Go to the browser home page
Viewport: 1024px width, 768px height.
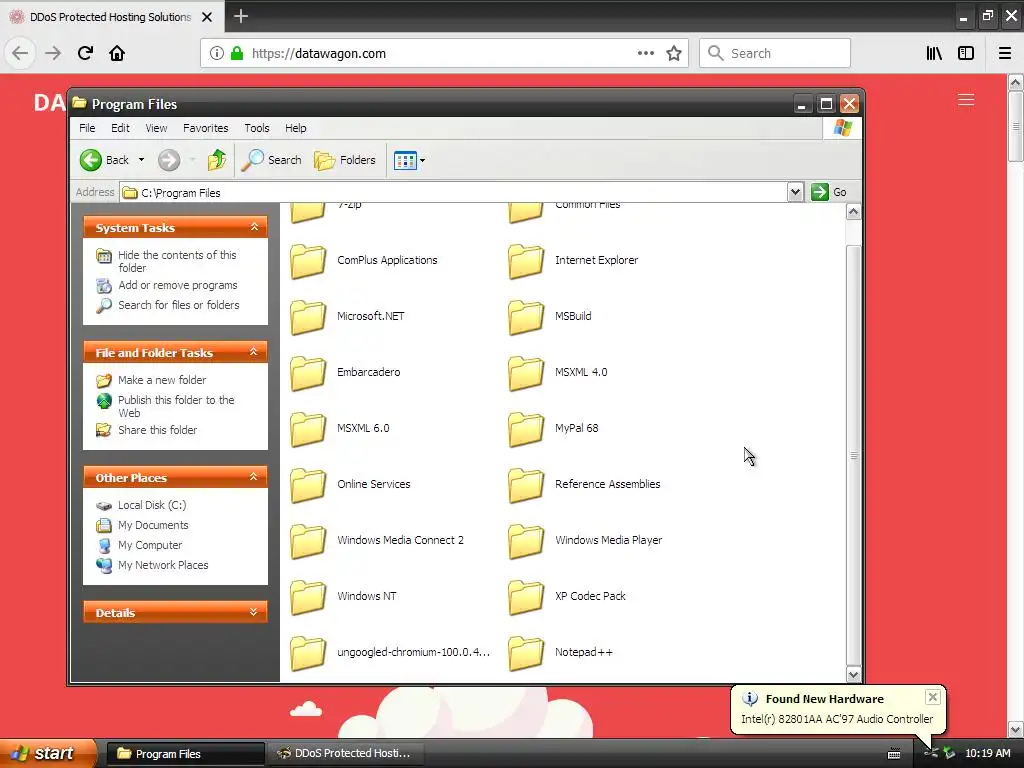(117, 53)
